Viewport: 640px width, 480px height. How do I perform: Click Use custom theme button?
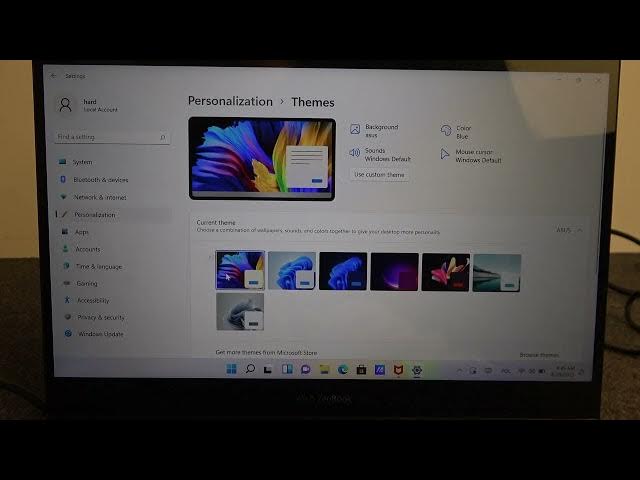tap(379, 175)
